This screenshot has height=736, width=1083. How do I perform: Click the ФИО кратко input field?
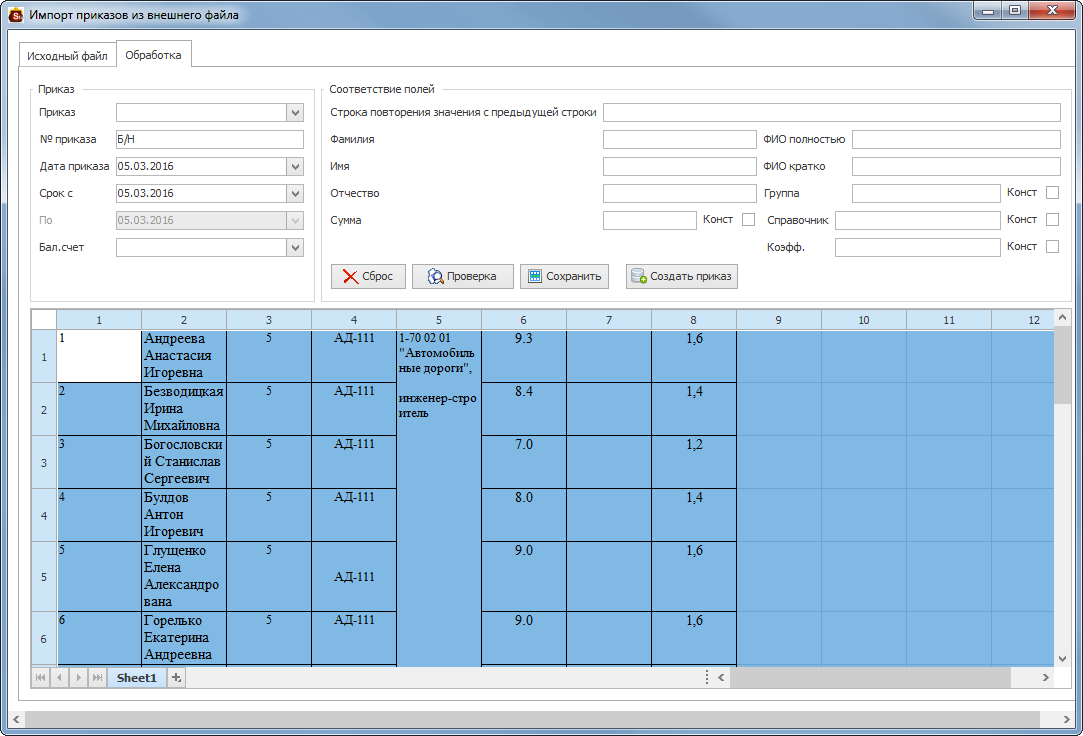[x=956, y=166]
